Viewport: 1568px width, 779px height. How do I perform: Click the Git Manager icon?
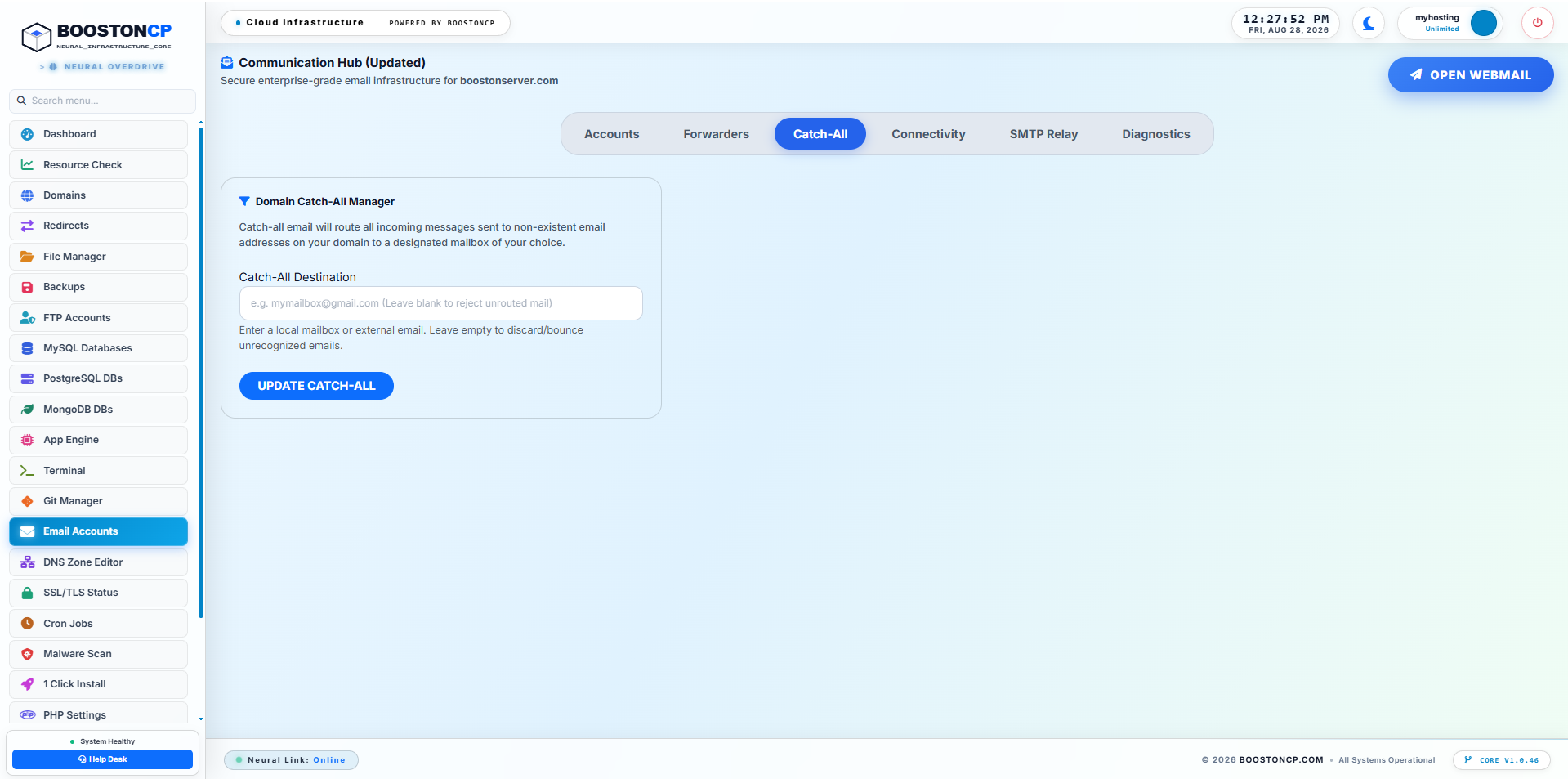pyautogui.click(x=27, y=501)
